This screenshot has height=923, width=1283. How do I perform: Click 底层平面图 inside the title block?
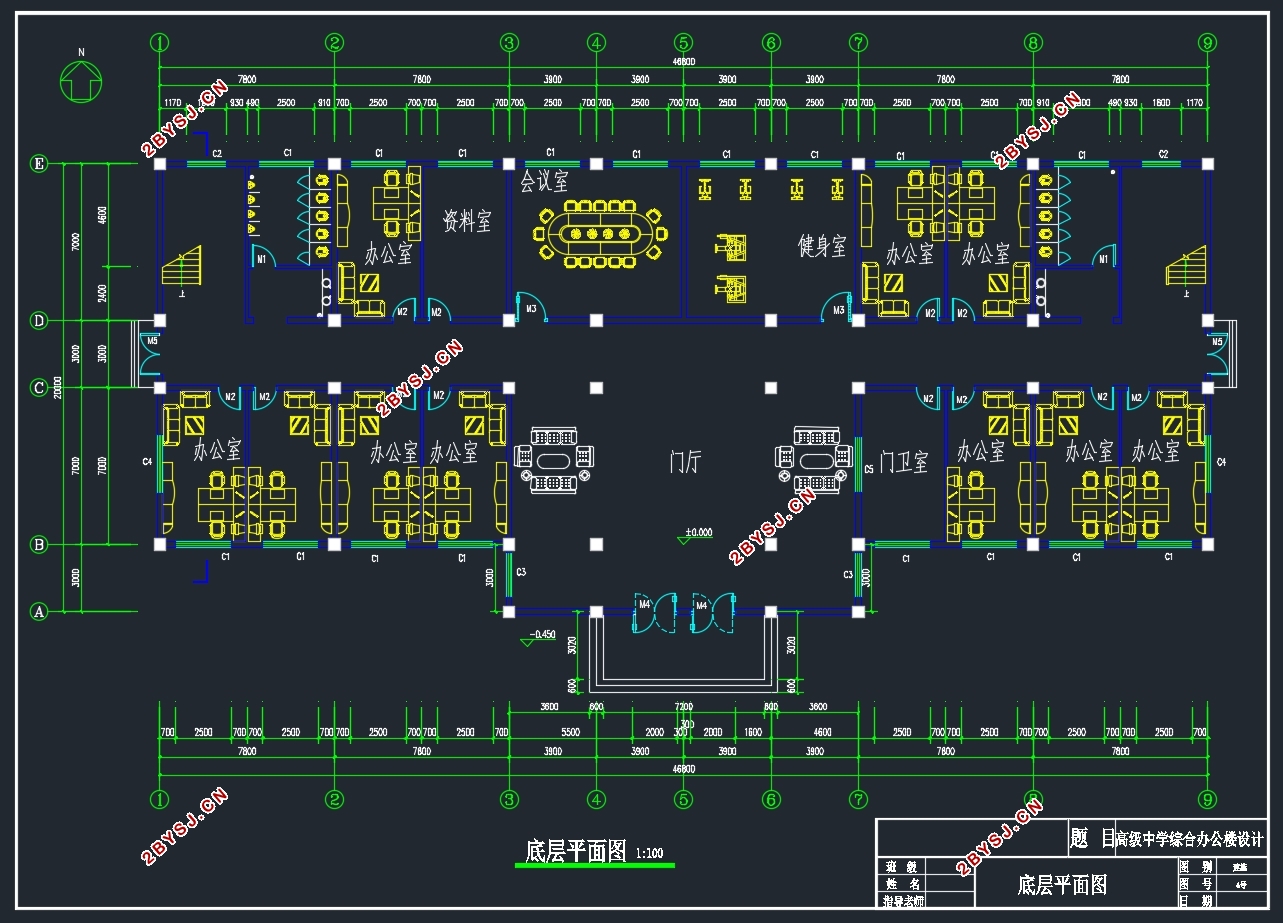(1062, 884)
